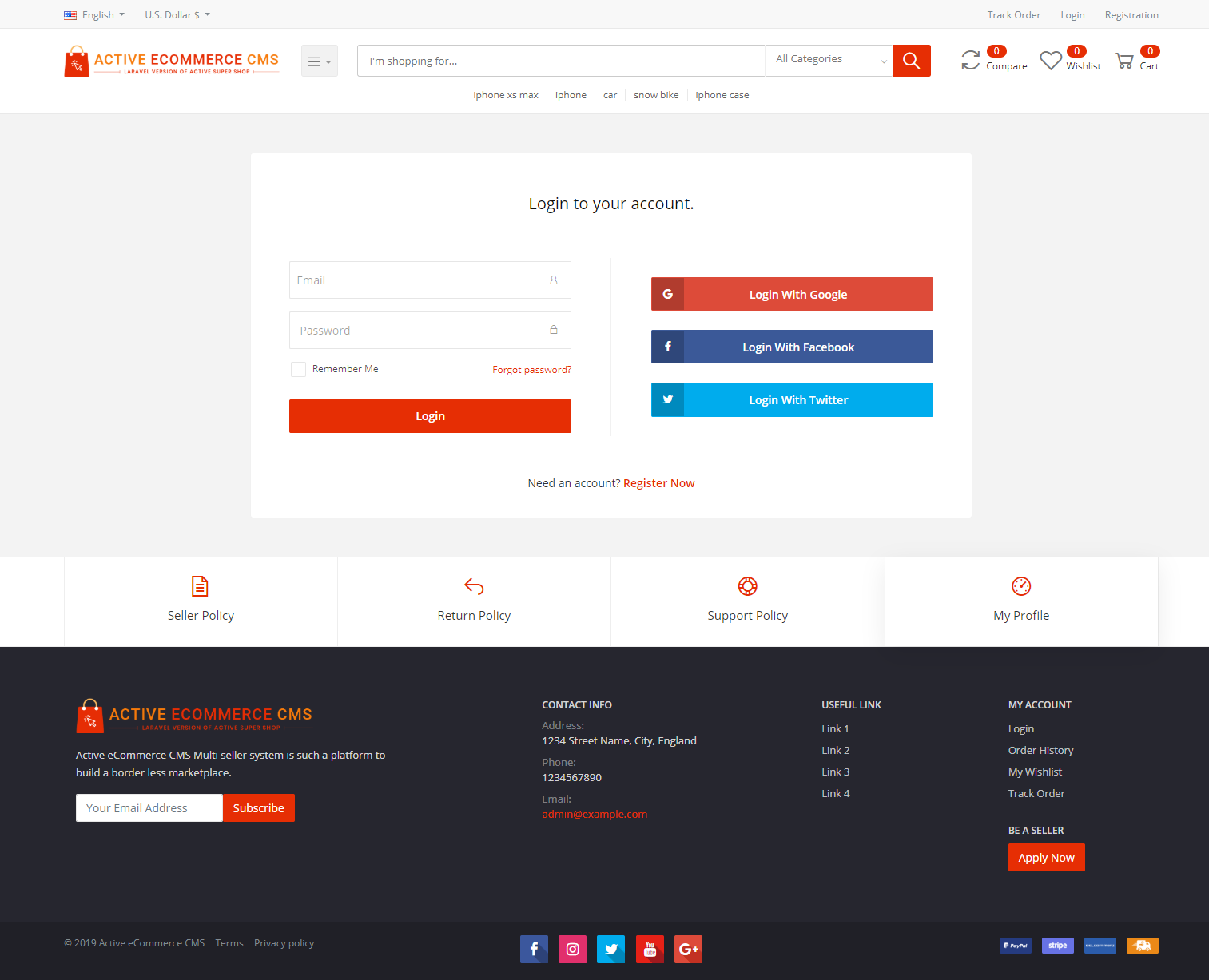Go to Track Order in top bar
Image resolution: width=1209 pixels, height=980 pixels.
[1013, 15]
